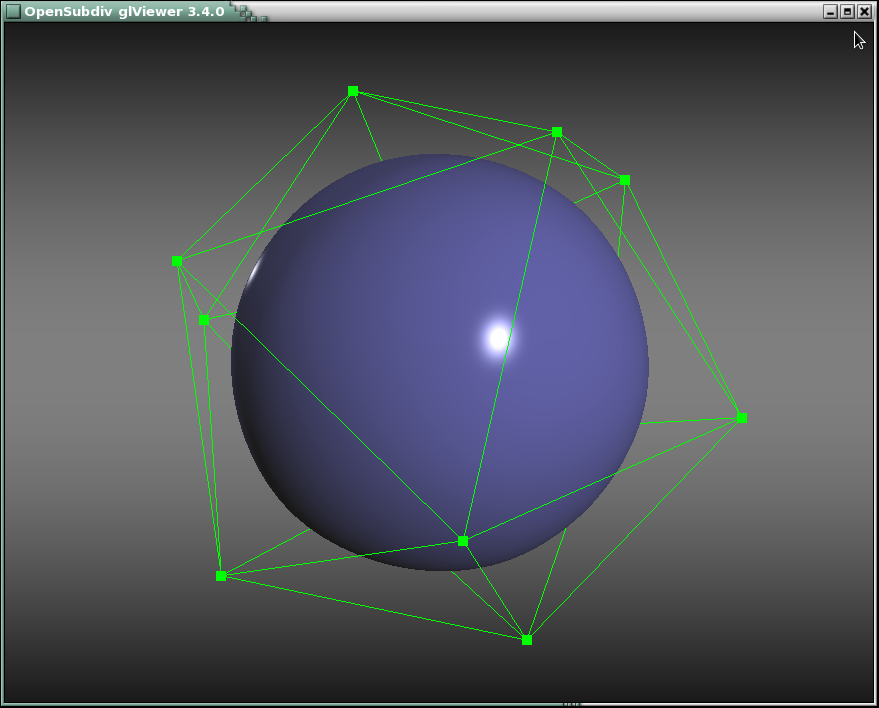Select the green vertex just below the leftmost vertex

[205, 321]
